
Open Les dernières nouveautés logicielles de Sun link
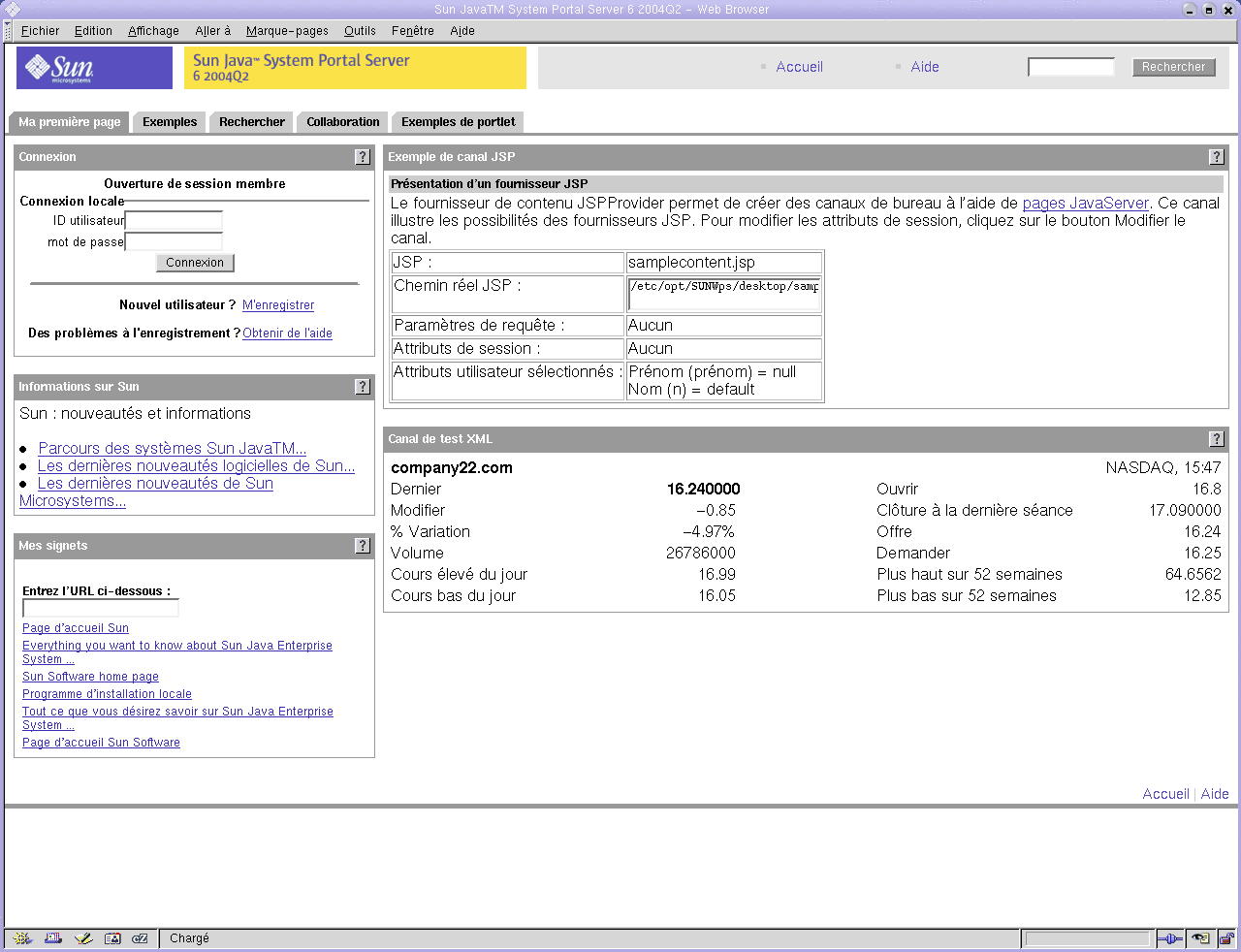(x=196, y=466)
